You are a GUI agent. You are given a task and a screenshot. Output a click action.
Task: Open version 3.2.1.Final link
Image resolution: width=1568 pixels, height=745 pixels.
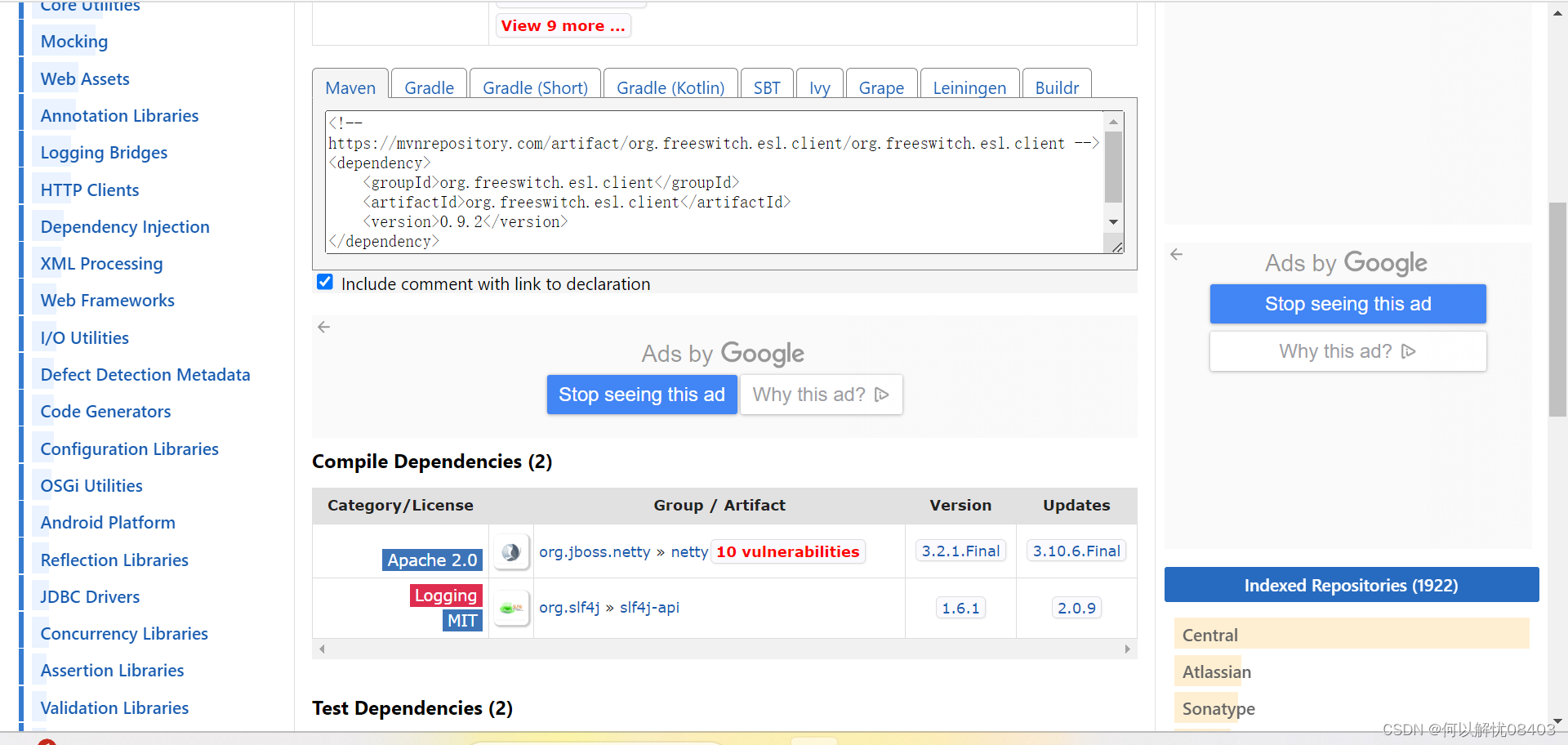(960, 551)
